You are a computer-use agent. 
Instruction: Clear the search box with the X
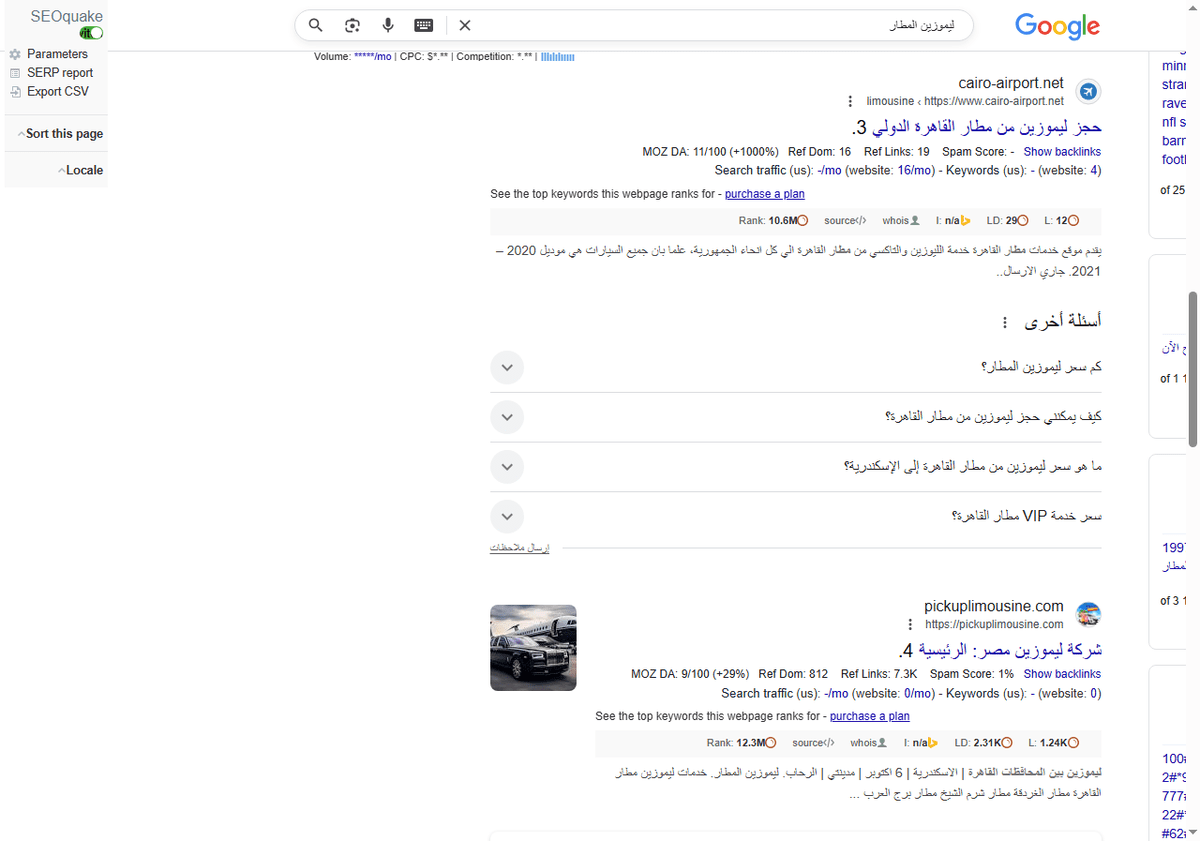pos(464,25)
